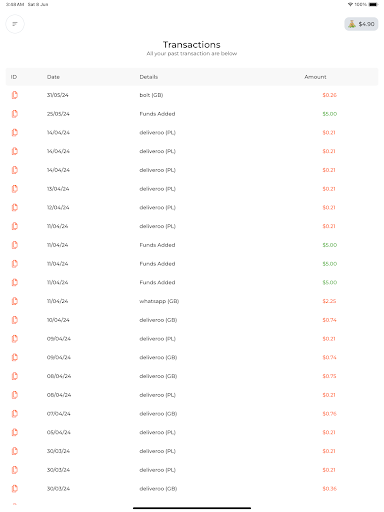This screenshot has width=384, height=512.
Task: Copy the ID of the bolt (GB) transaction
Action: pos(15,95)
